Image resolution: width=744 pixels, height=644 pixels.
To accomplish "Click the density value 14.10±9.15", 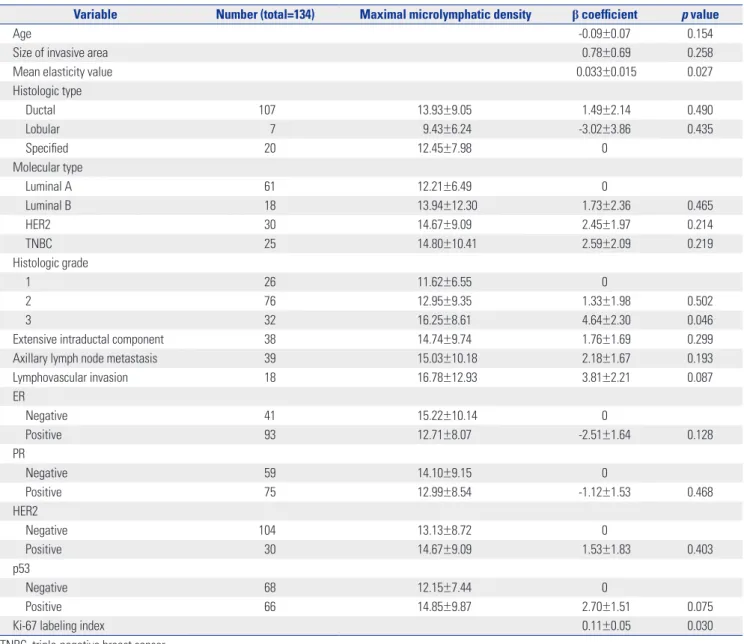I will pos(445,473).
